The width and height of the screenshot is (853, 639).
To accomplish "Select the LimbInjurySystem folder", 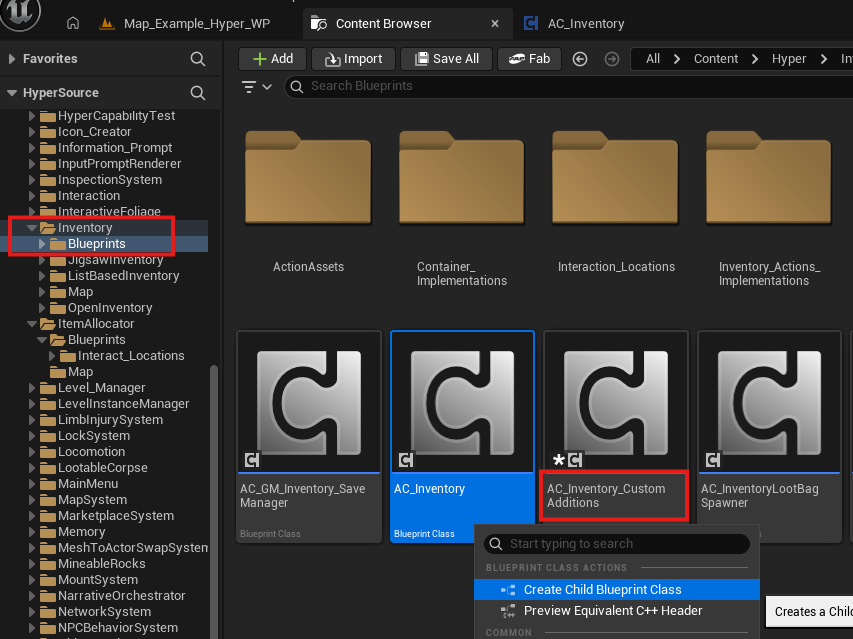I will coord(110,420).
